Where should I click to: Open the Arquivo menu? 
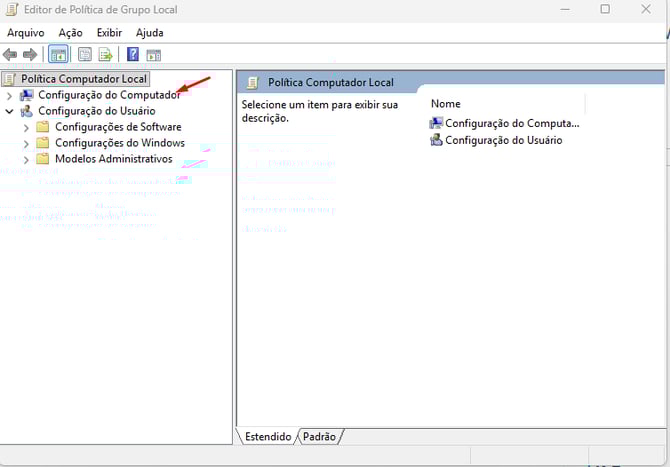[x=27, y=33]
